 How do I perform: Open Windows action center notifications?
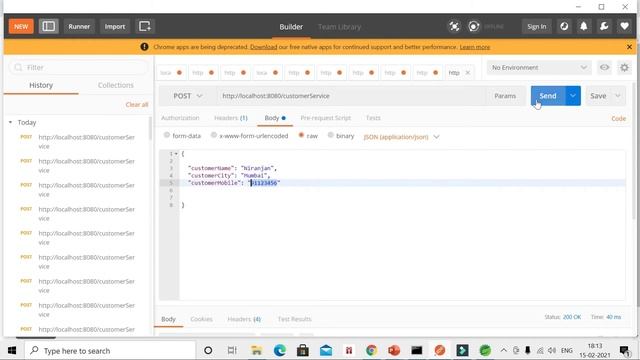[624, 351]
